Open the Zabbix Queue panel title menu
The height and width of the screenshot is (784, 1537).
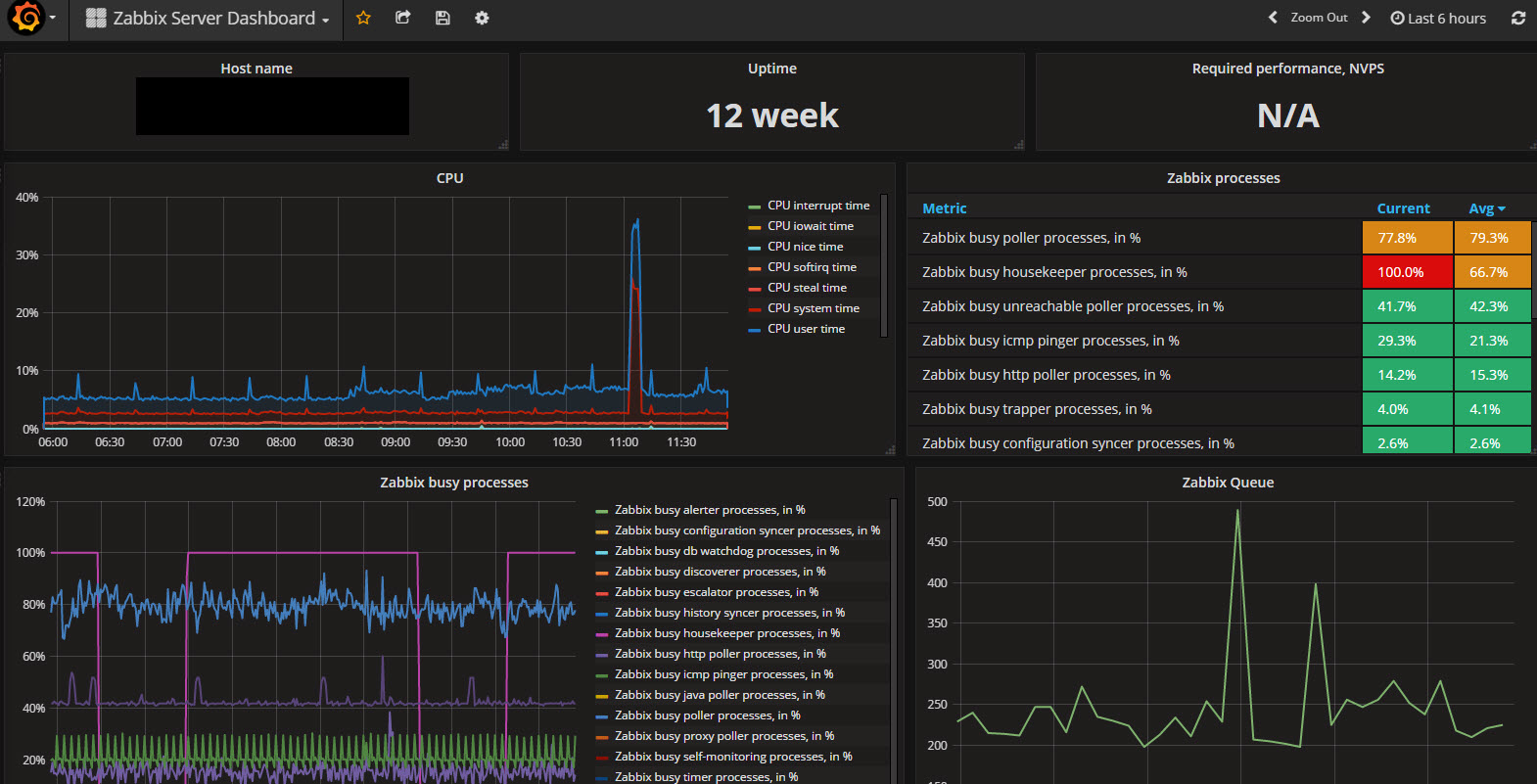tap(1228, 483)
